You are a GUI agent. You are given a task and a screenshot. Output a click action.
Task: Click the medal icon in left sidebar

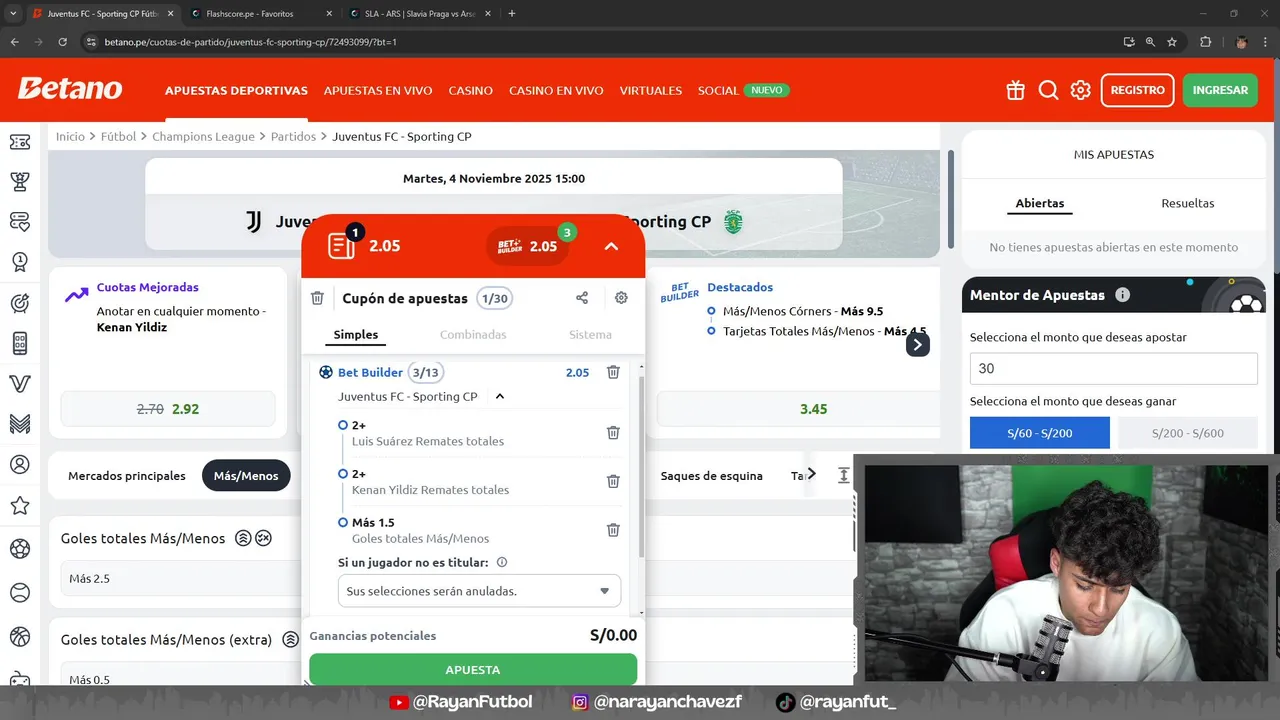pos(19,262)
